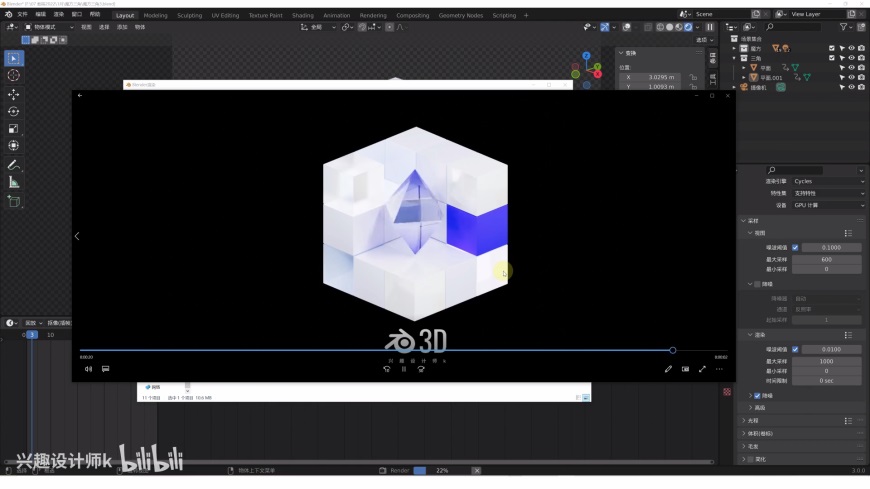Switch to UV Editing workspace tab
Screen dimensions: 870x489
(x=225, y=16)
